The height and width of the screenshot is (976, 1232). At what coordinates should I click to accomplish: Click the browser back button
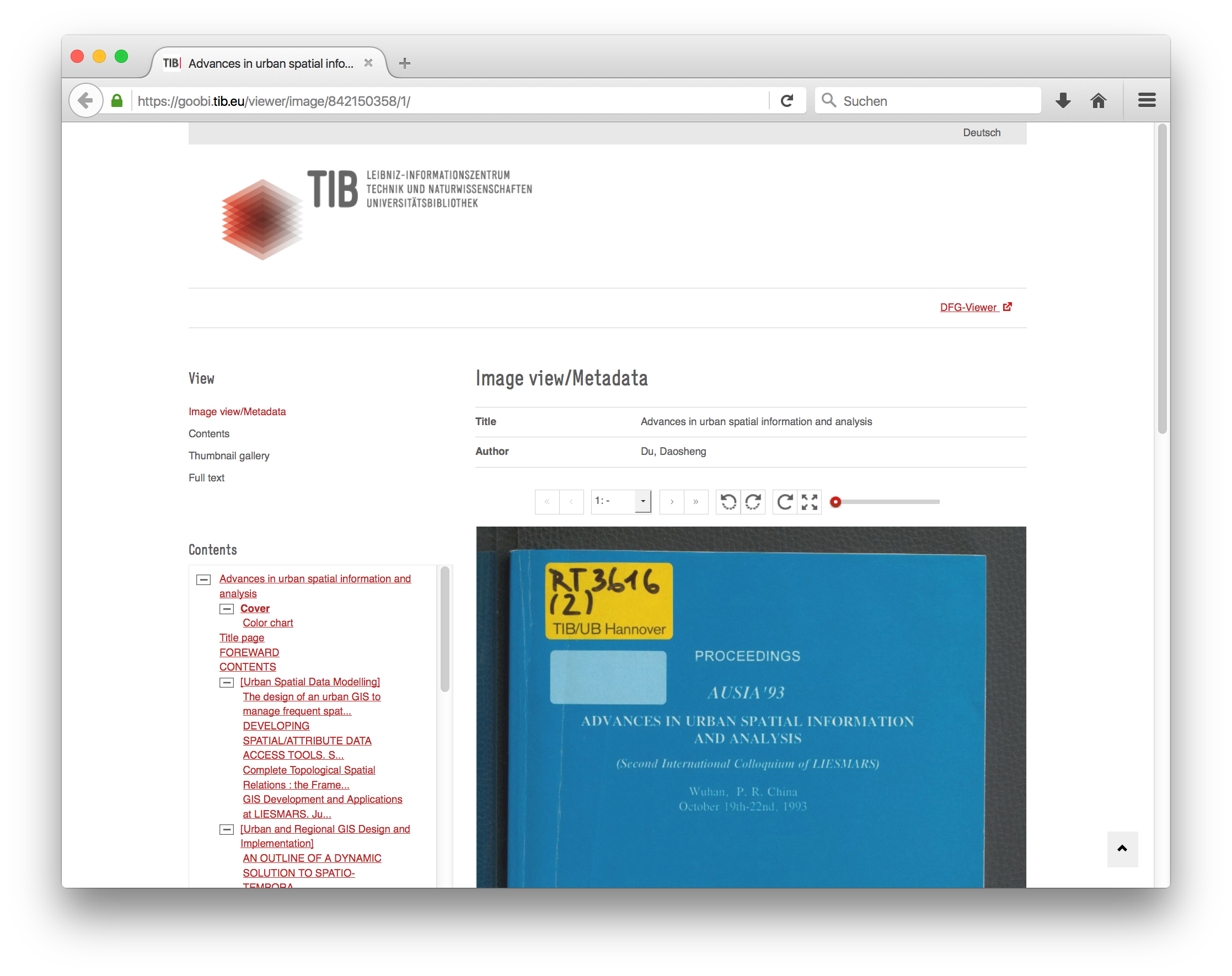[85, 100]
